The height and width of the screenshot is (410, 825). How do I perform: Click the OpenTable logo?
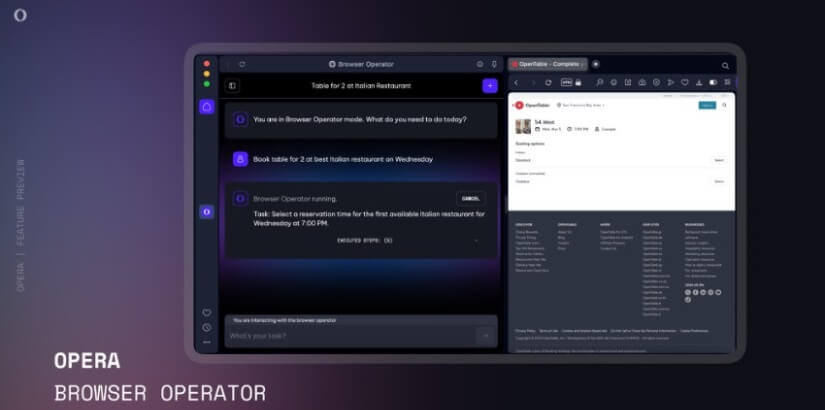click(x=532, y=105)
